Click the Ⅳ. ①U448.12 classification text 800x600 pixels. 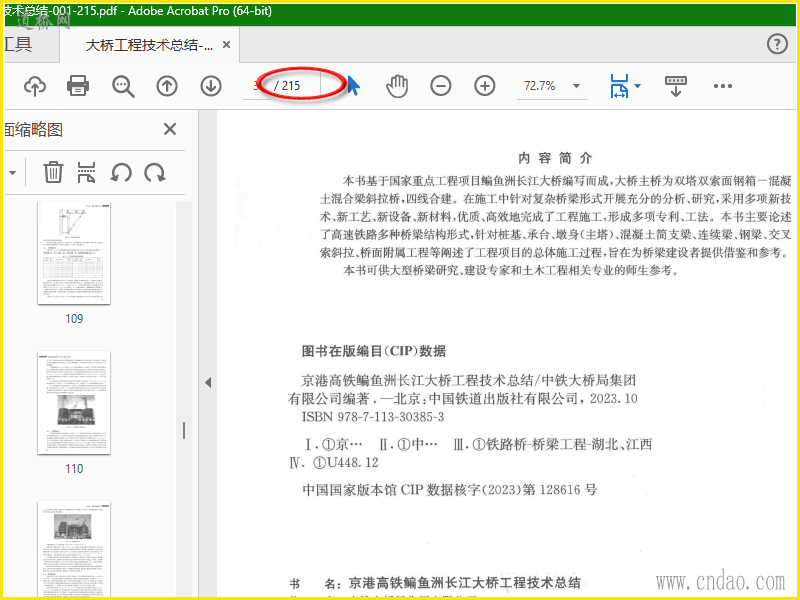[334, 463]
